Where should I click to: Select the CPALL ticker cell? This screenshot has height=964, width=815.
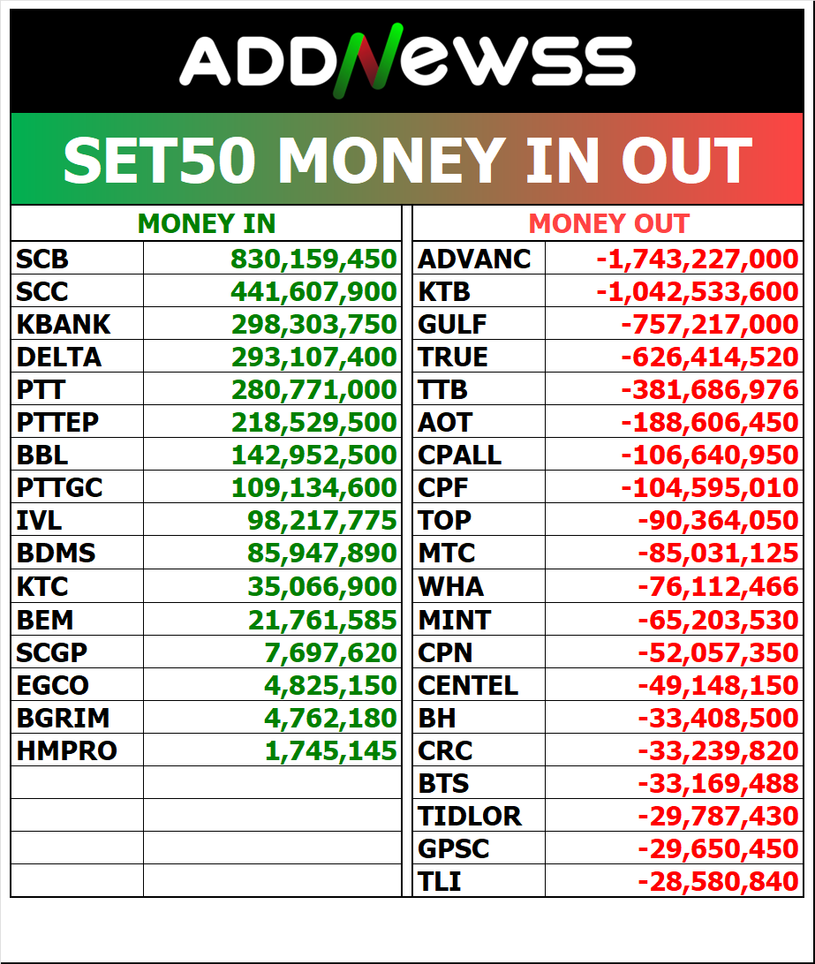[460, 455]
